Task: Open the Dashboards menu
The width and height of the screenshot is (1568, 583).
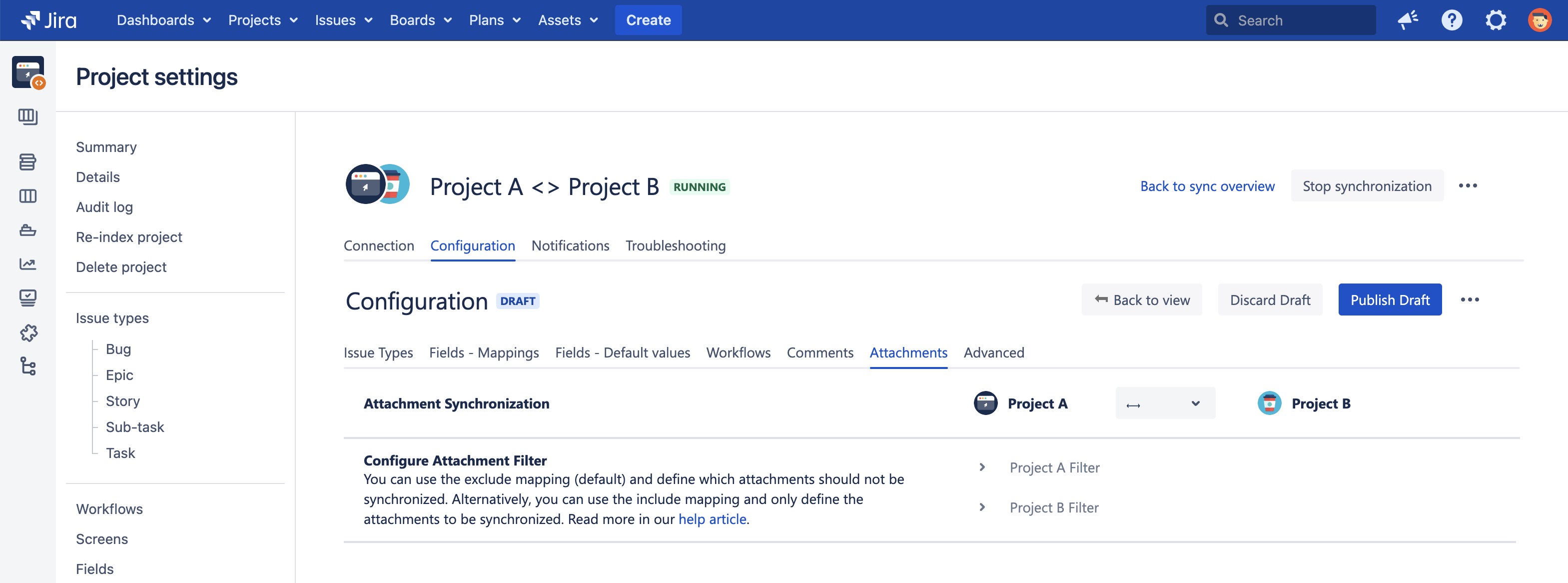Action: coord(163,20)
